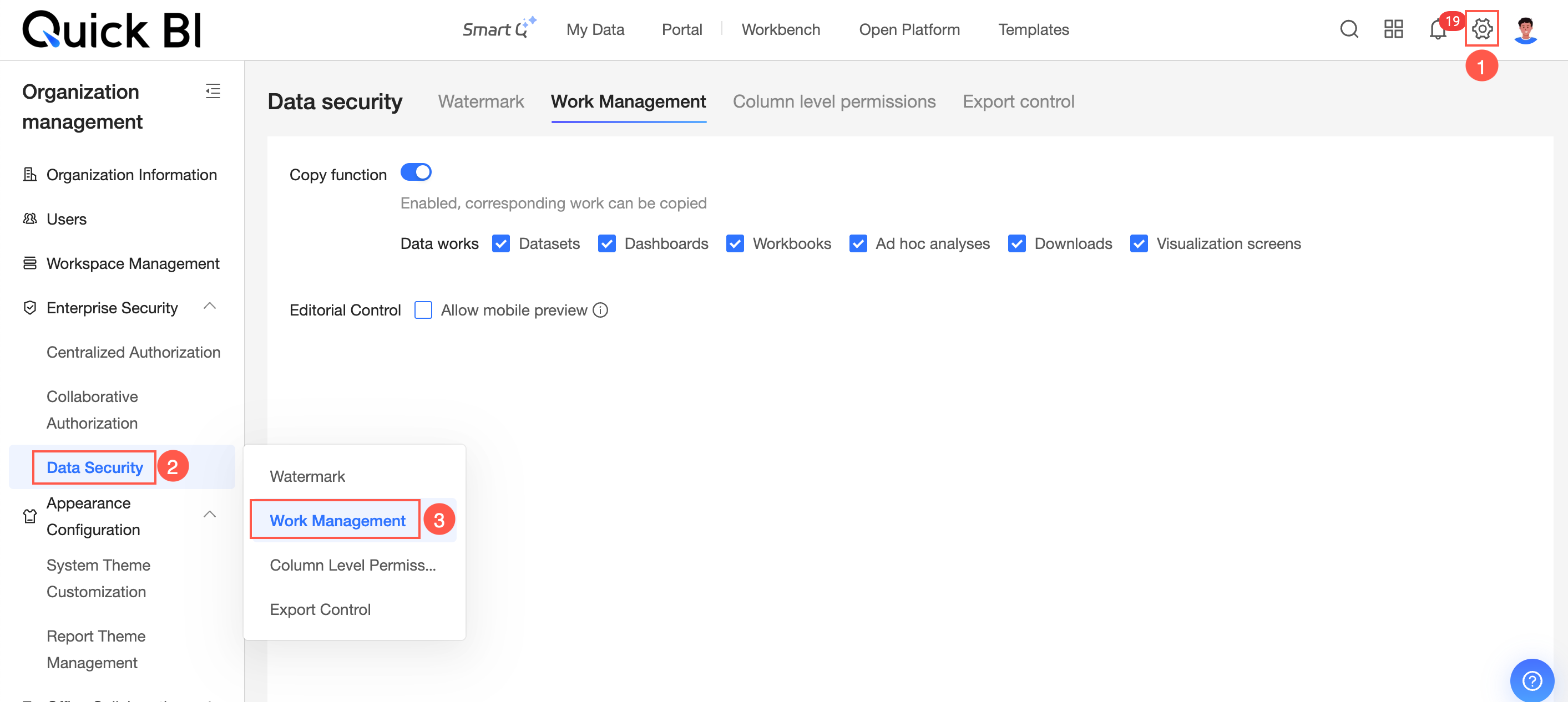Collapse the Organization management sidebar
Viewport: 1568px width, 702px height.
point(213,91)
